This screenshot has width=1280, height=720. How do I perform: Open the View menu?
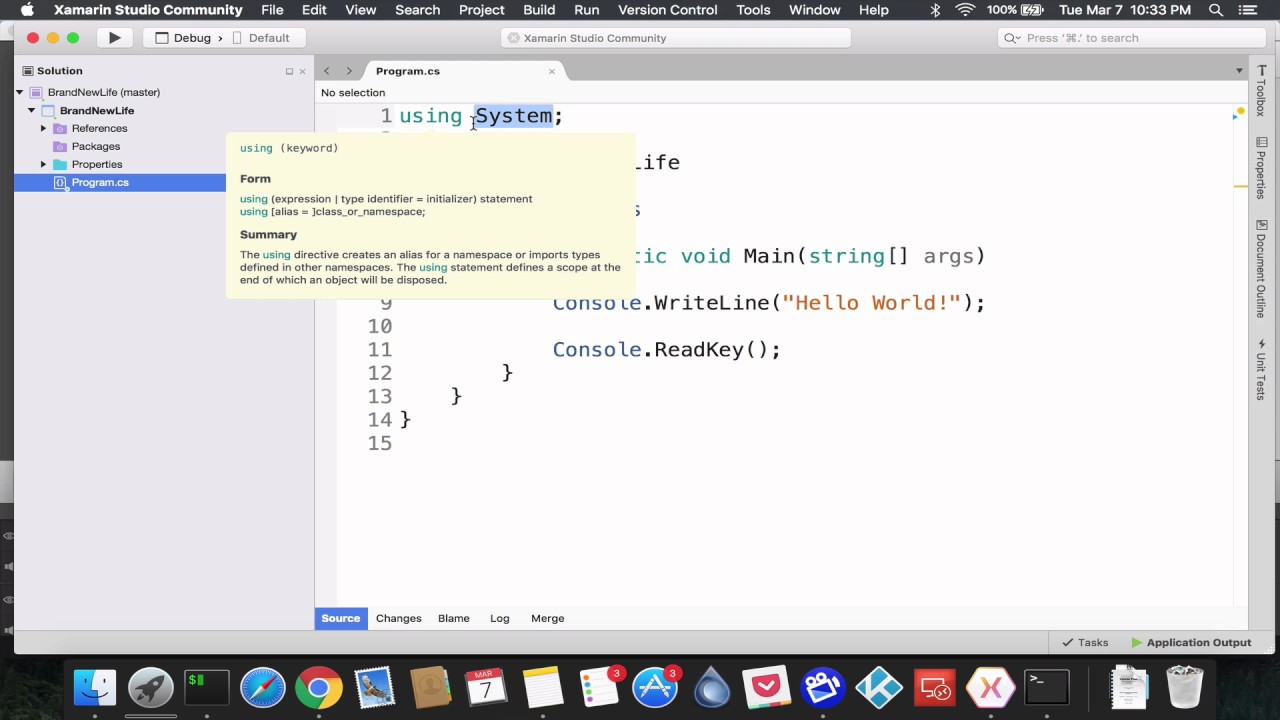click(361, 10)
